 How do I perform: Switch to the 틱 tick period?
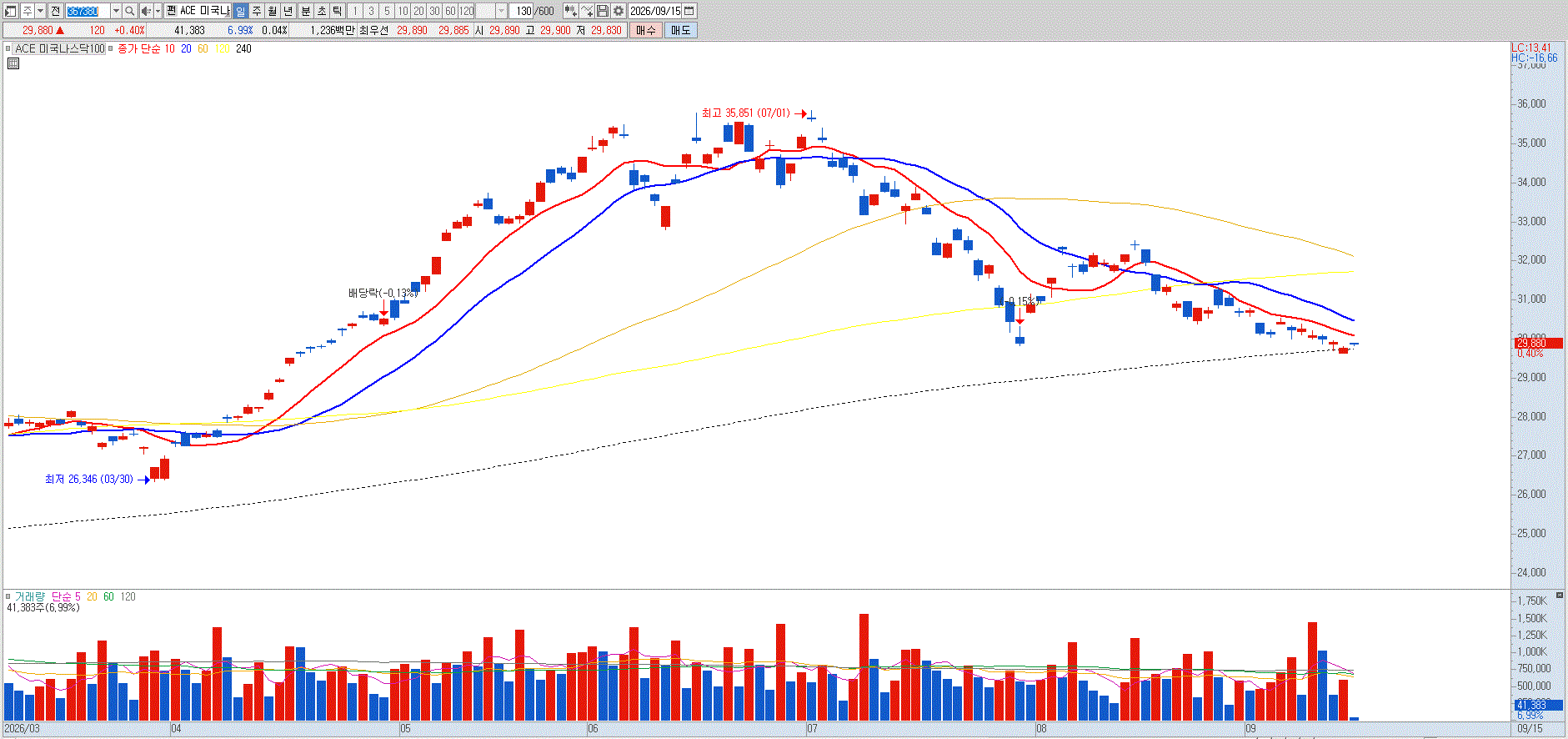coord(337,11)
